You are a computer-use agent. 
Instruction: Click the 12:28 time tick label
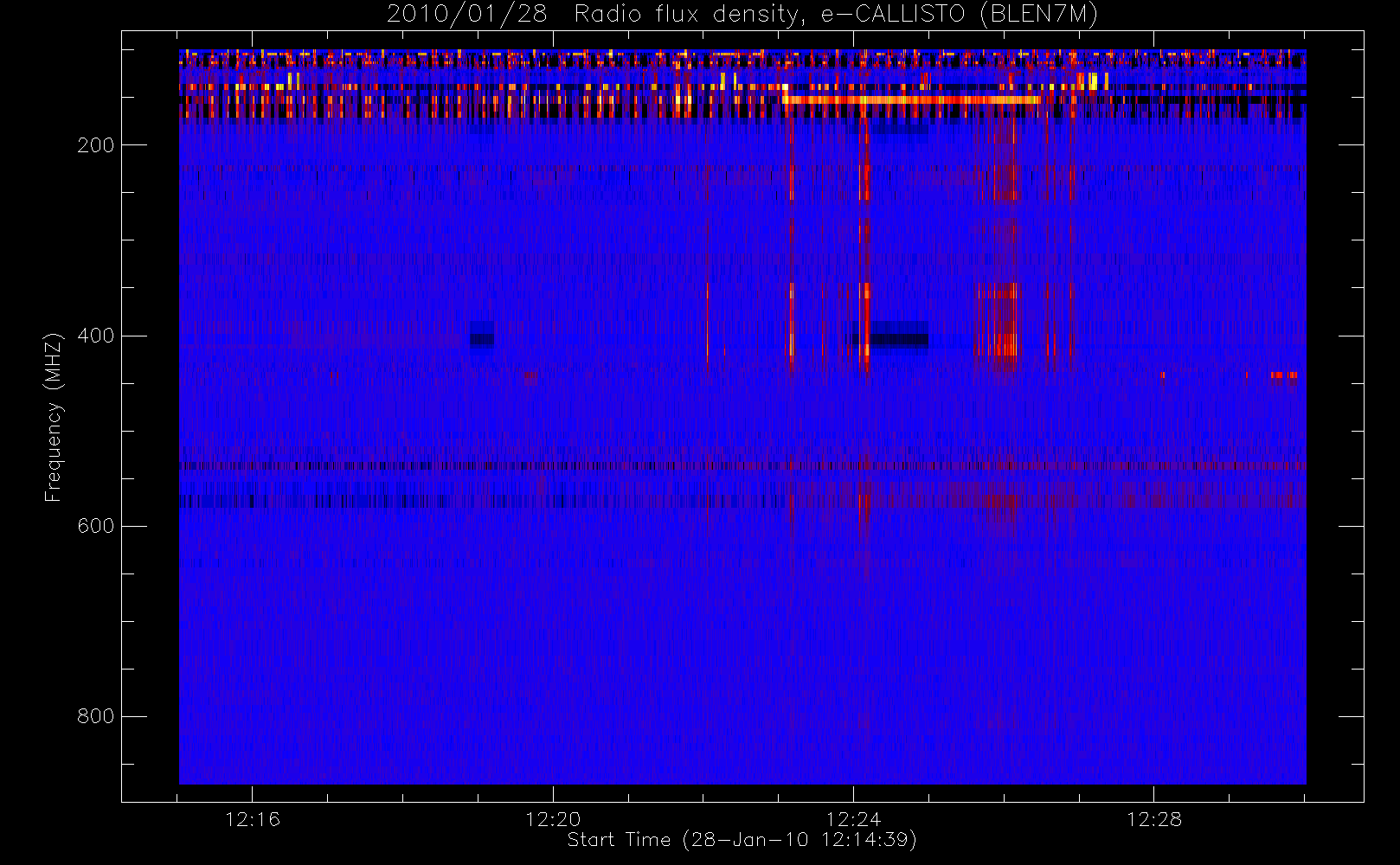point(1153,819)
